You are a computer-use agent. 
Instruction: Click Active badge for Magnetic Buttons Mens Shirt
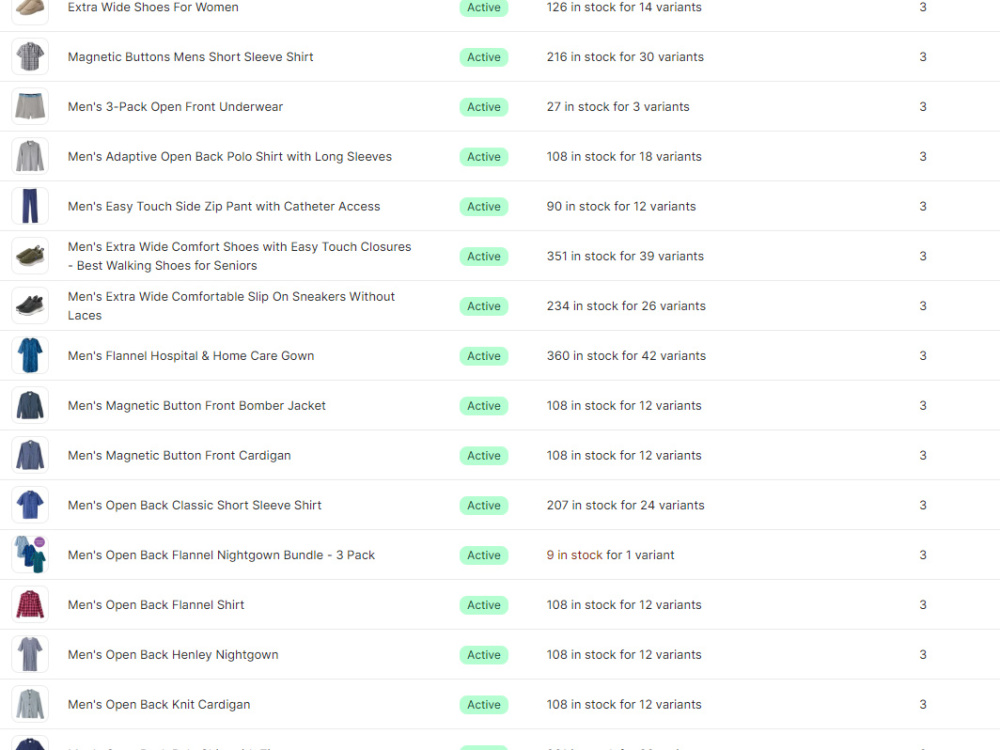483,57
